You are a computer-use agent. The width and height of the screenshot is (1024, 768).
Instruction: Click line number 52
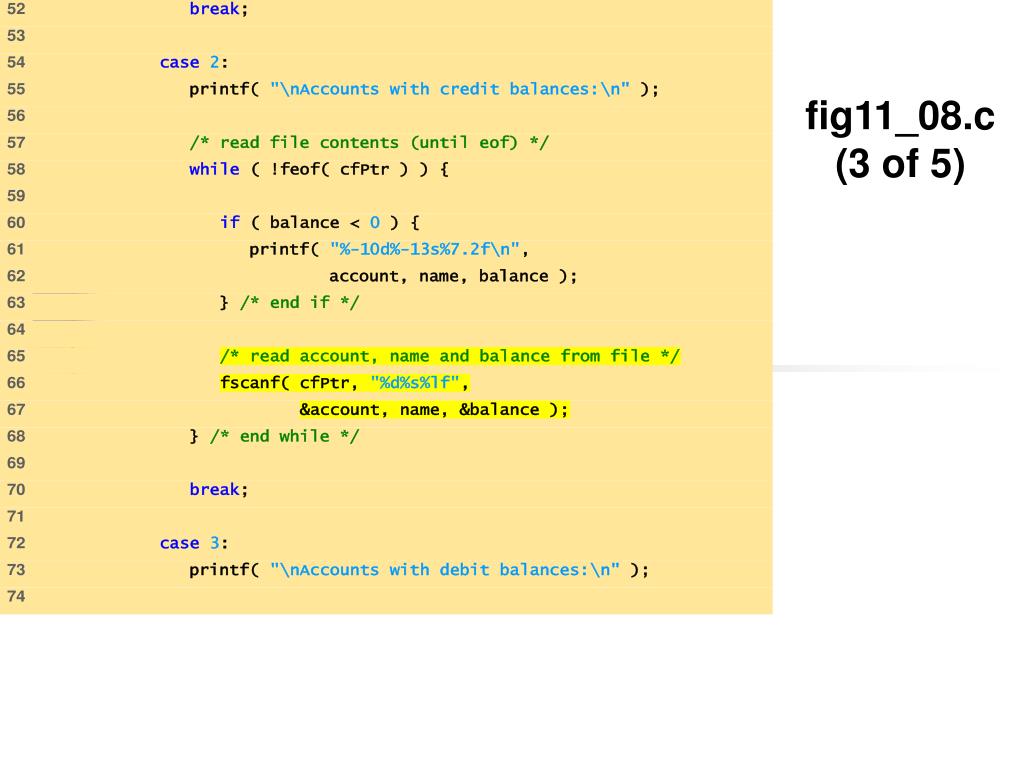pyautogui.click(x=16, y=9)
